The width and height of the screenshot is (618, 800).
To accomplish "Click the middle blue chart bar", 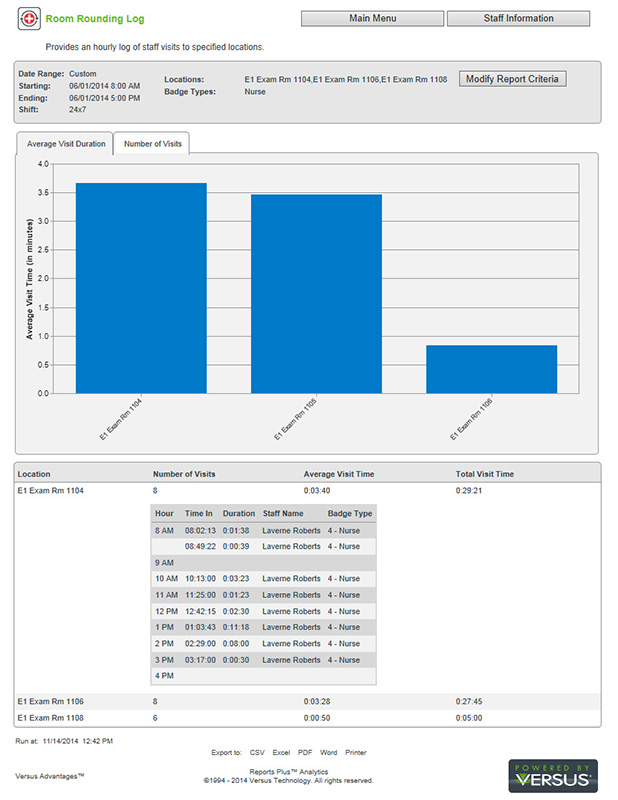I will coord(316,294).
